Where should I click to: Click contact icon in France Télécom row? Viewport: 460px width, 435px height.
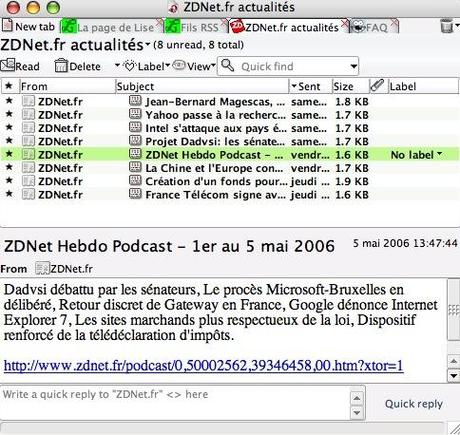[x=28, y=194]
